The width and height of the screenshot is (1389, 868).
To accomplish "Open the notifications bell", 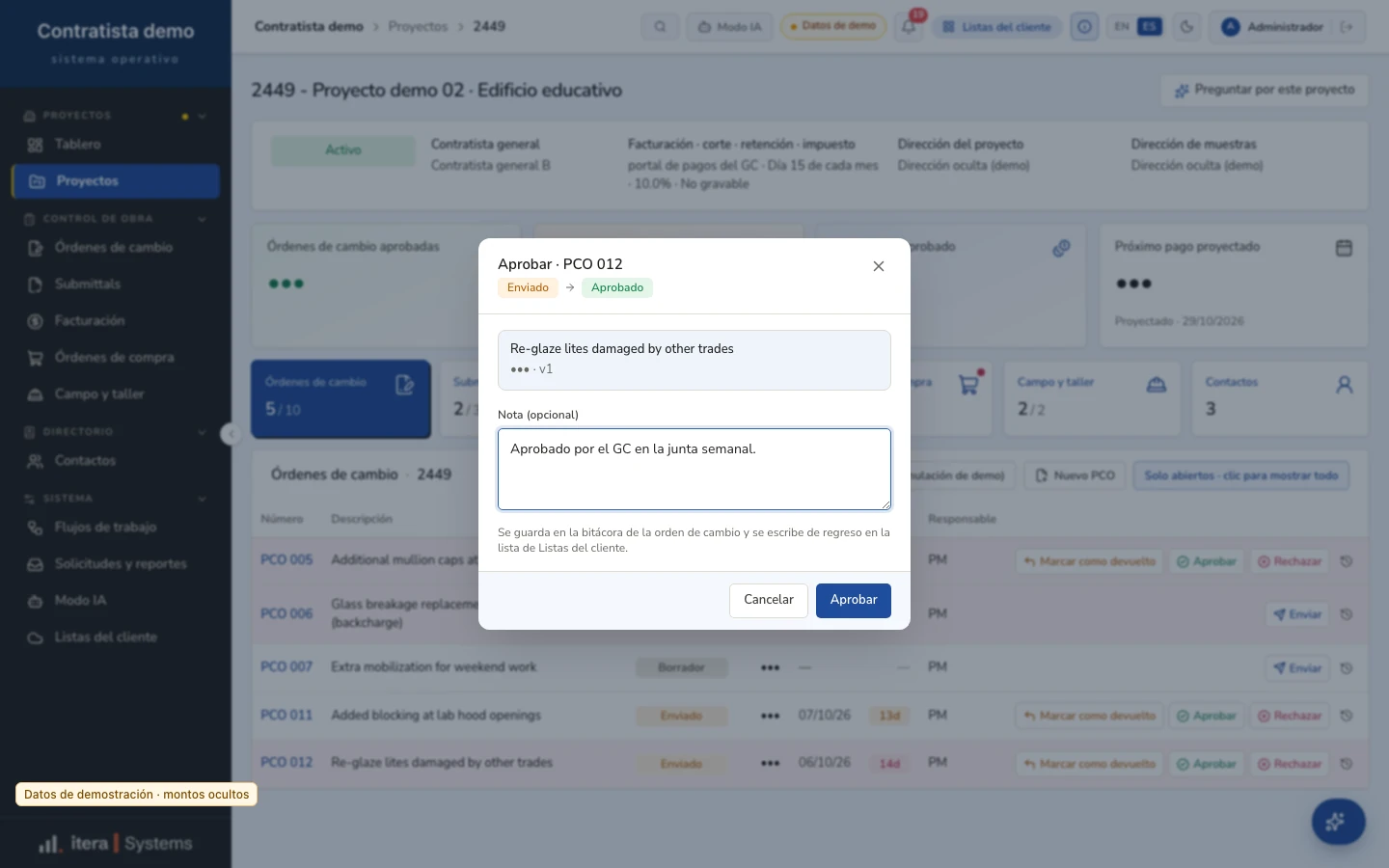I will (x=909, y=27).
